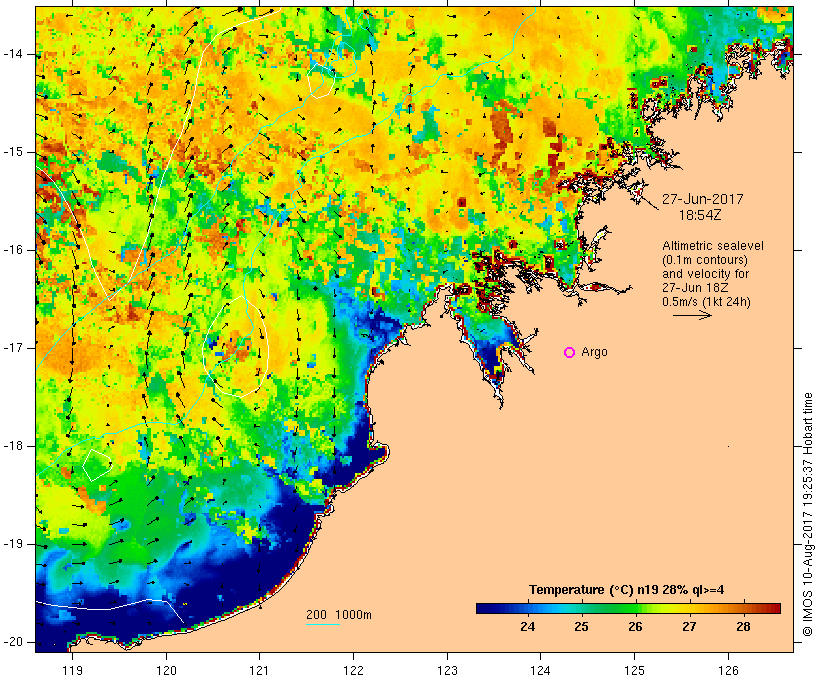Click the 'Altimetric sealevel' caption line
This screenshot has width=820, height=680.
713,246
